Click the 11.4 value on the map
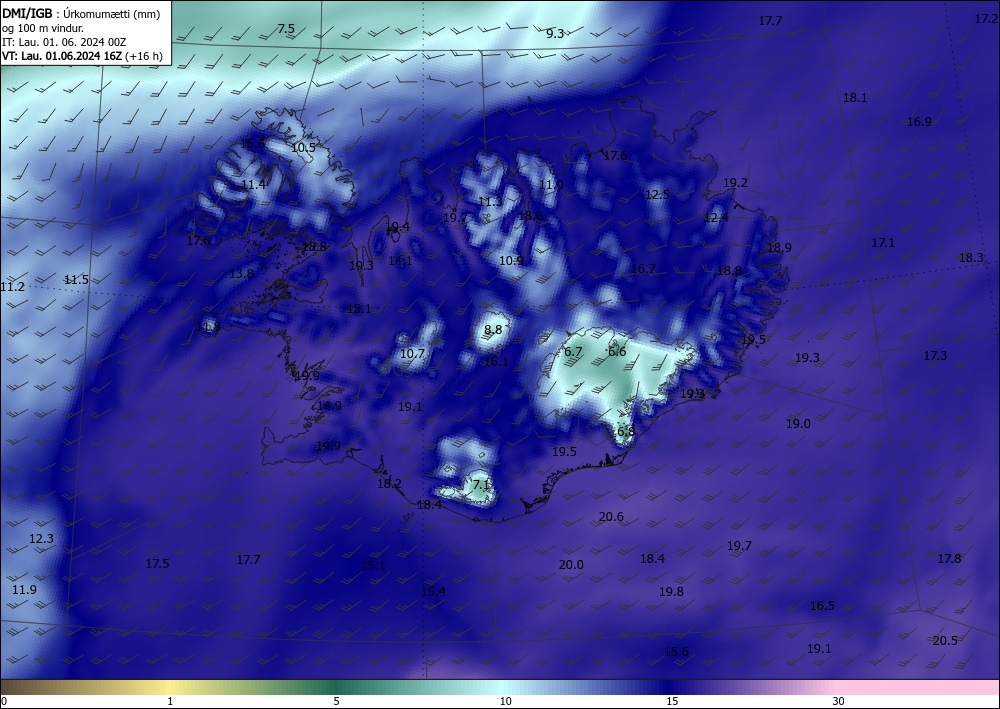This screenshot has width=1000, height=709. [253, 185]
